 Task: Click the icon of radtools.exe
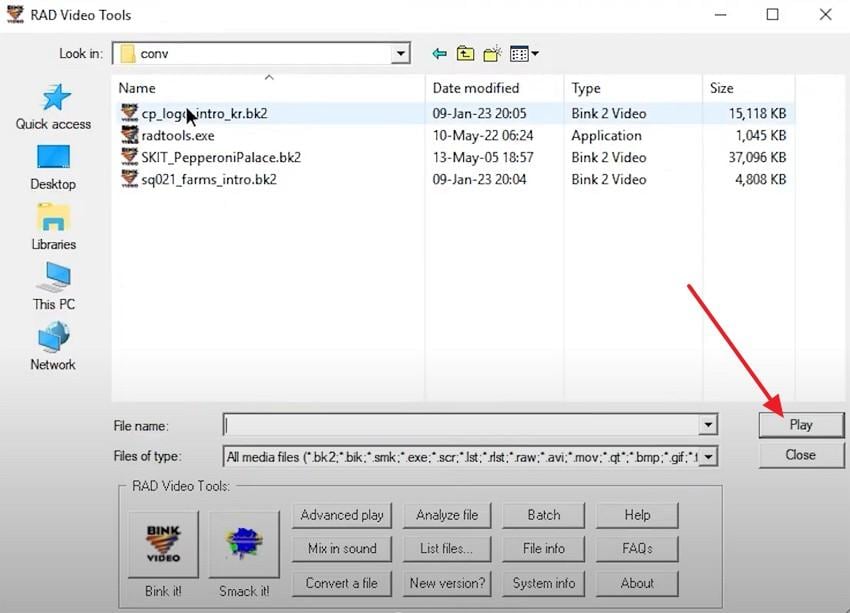point(130,135)
